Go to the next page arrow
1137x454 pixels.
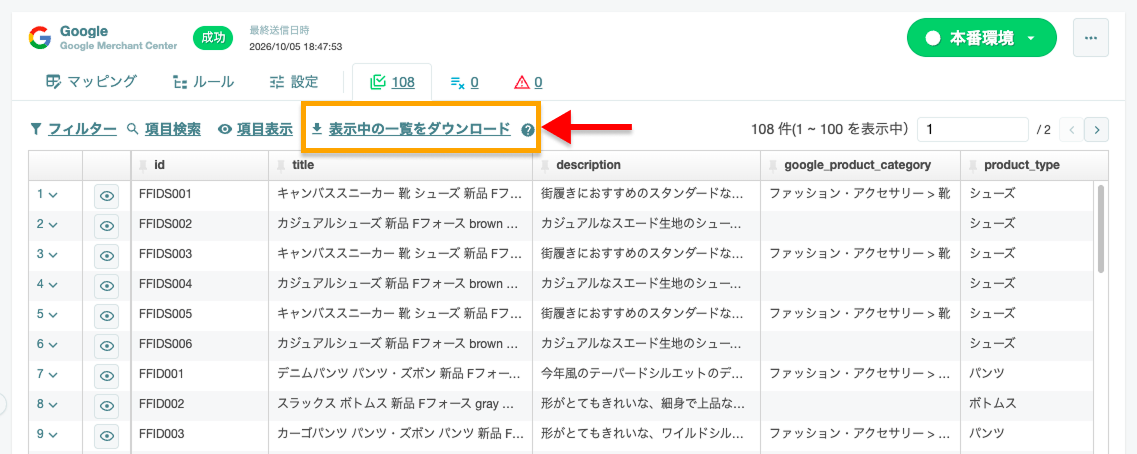[1096, 130]
